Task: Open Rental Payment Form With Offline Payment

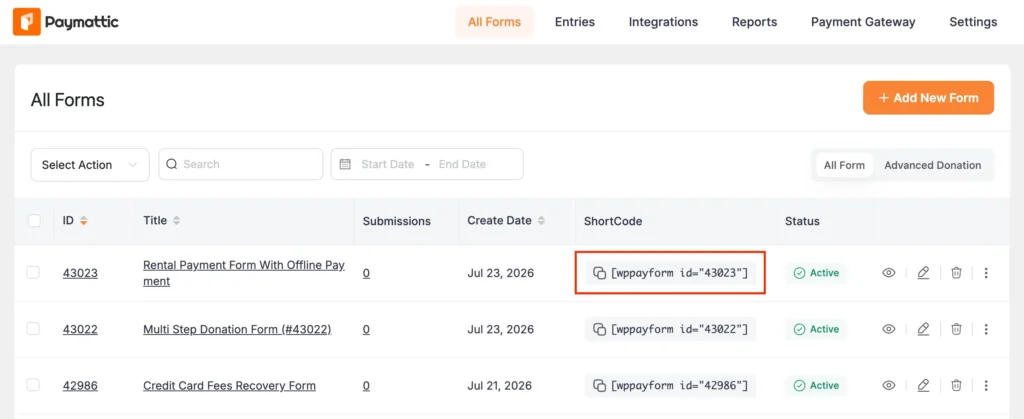Action: click(244, 273)
